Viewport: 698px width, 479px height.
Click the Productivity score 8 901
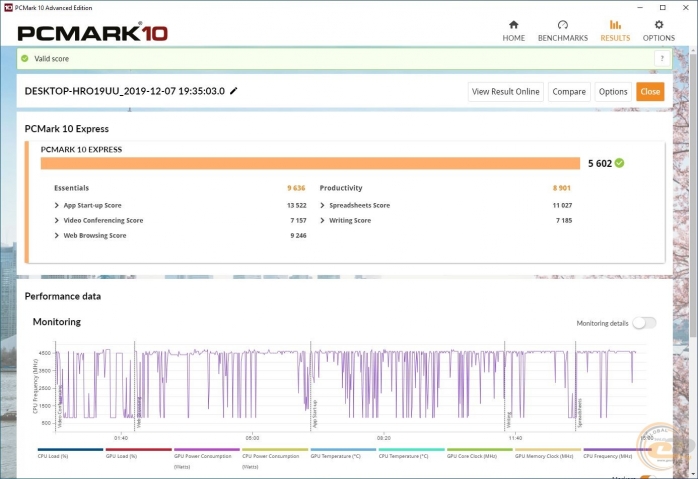562,188
